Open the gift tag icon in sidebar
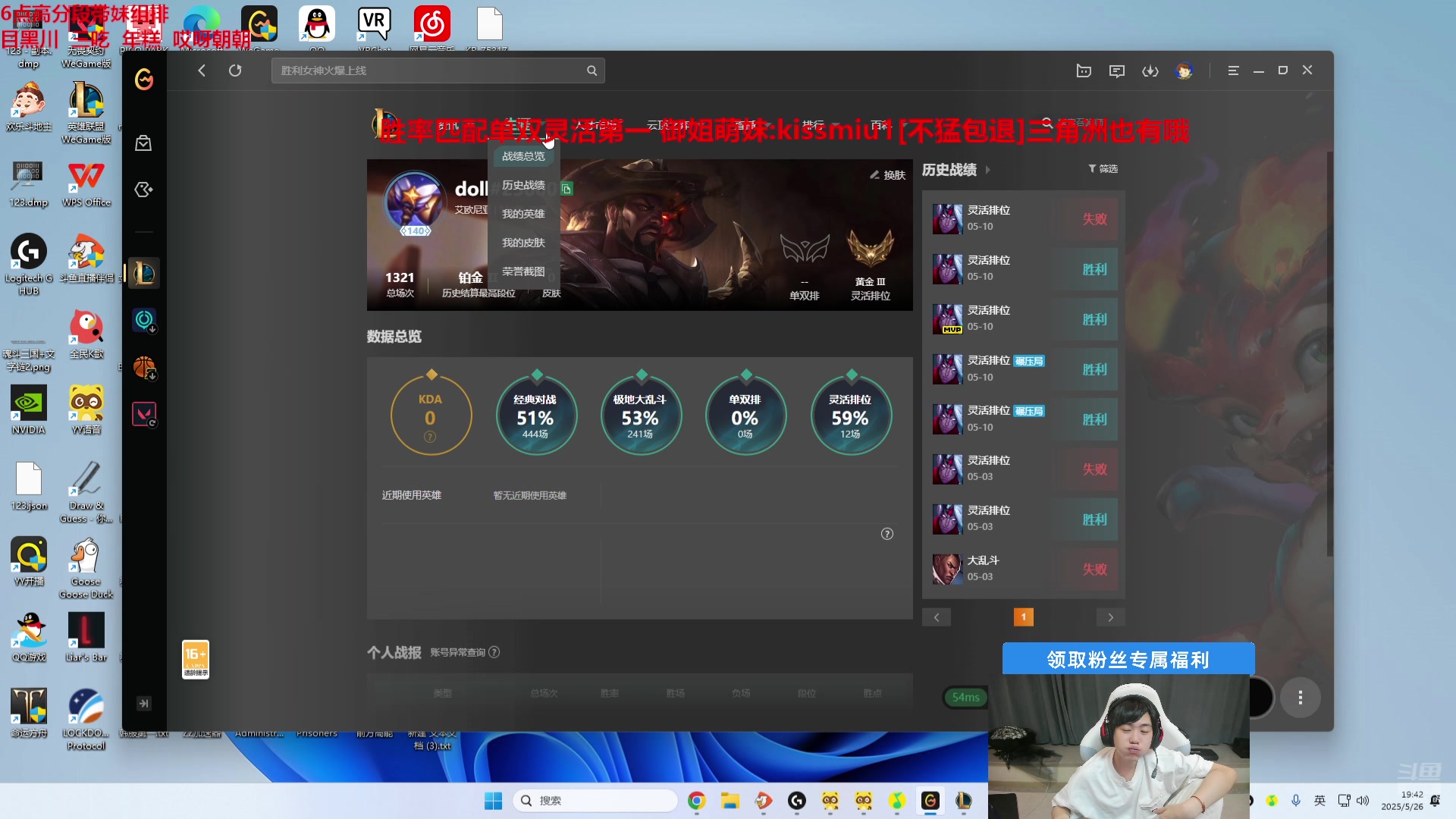This screenshot has height=819, width=1456. pyautogui.click(x=143, y=190)
